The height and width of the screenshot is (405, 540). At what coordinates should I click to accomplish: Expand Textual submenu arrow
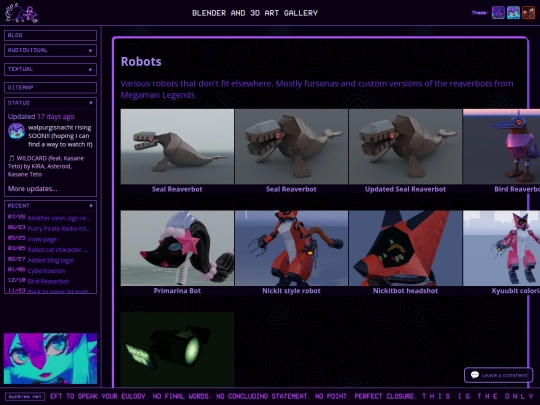coord(91,69)
